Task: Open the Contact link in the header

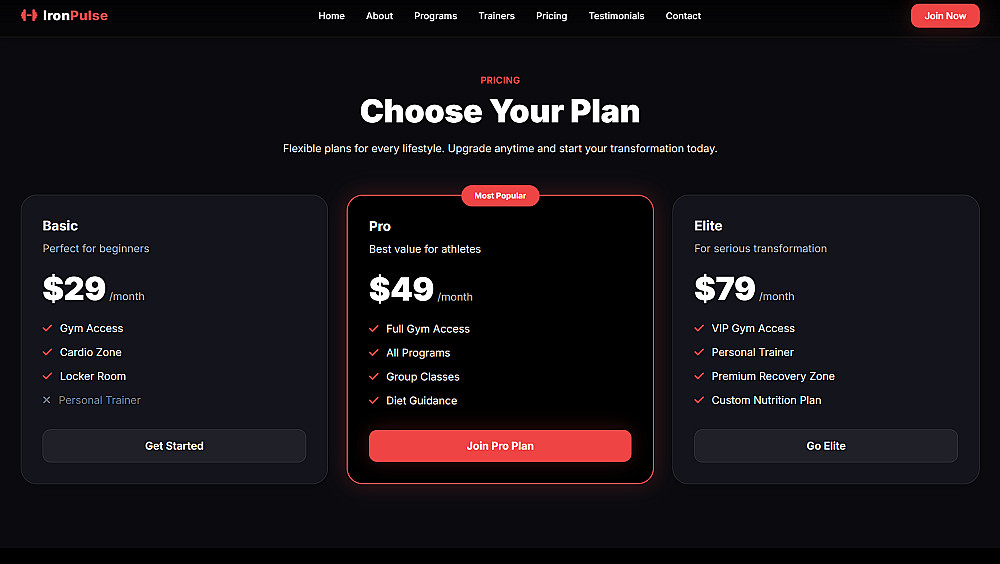Action: 683,16
